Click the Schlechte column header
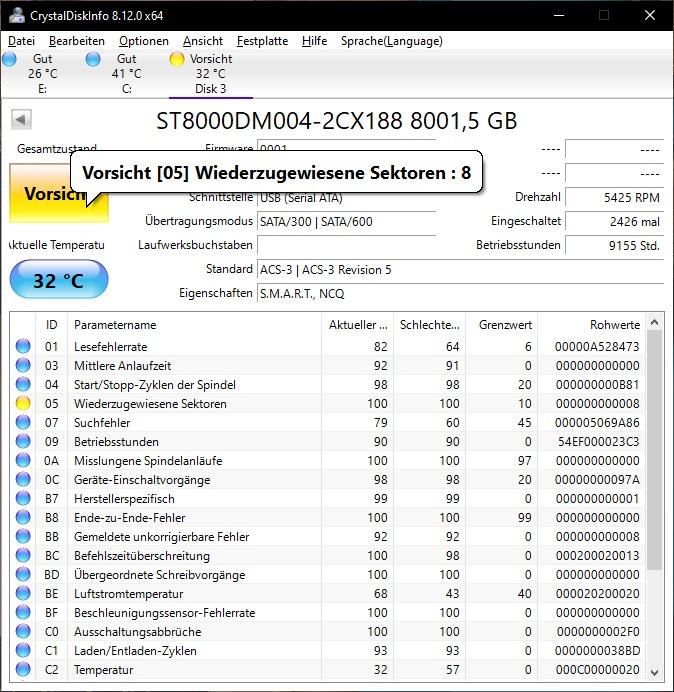The image size is (674, 692). [430, 325]
